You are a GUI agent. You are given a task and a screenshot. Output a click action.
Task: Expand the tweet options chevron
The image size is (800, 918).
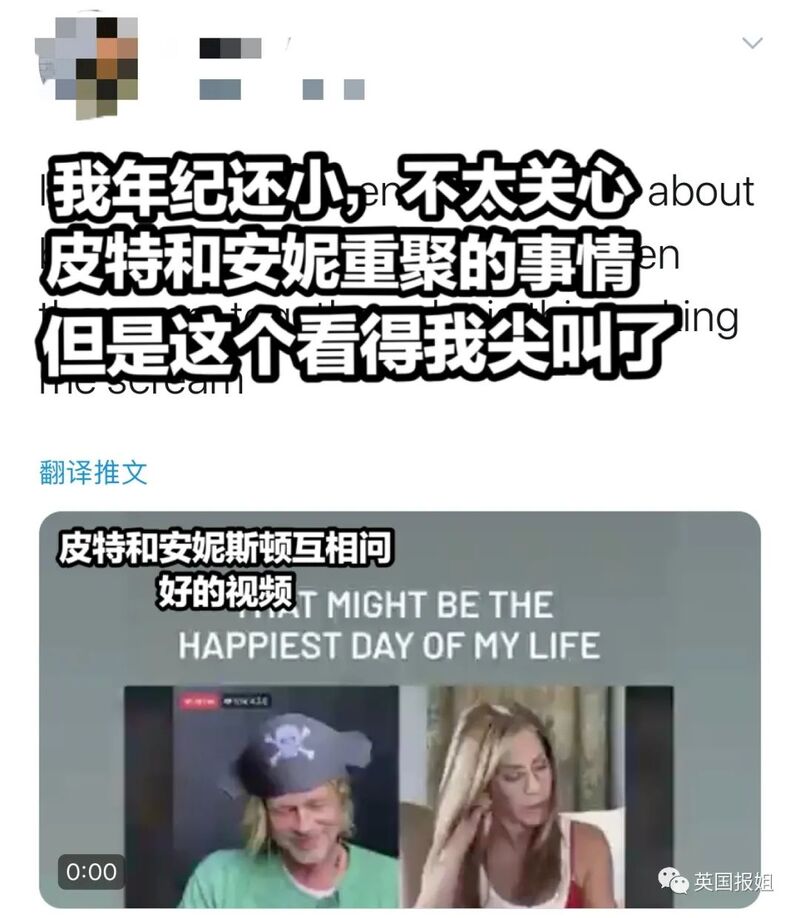(752, 42)
